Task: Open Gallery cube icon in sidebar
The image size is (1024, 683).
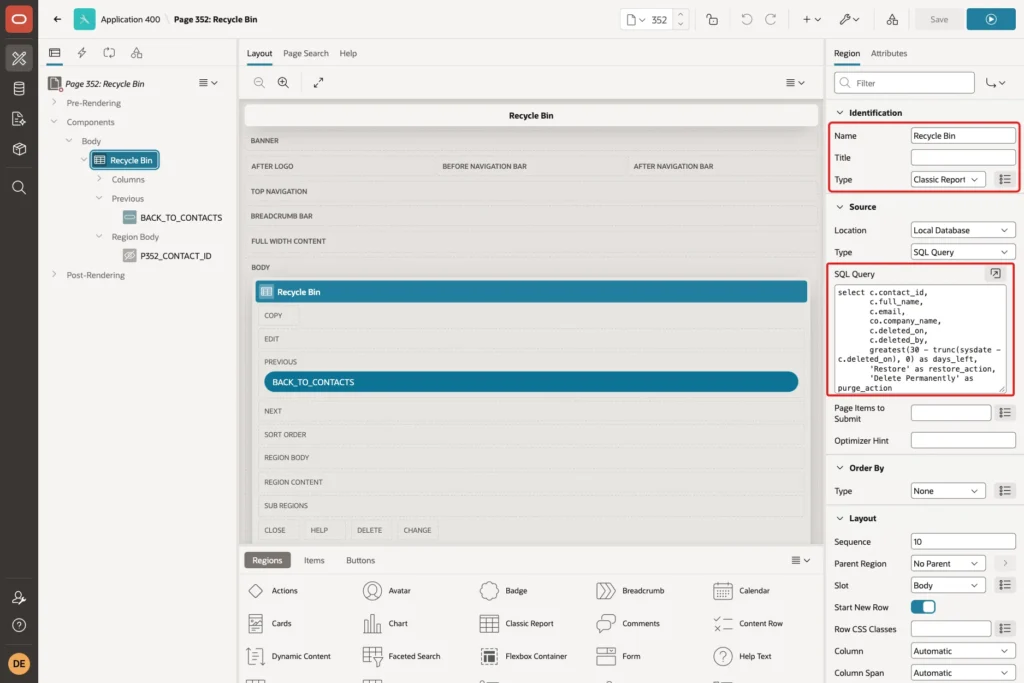Action: point(19,149)
